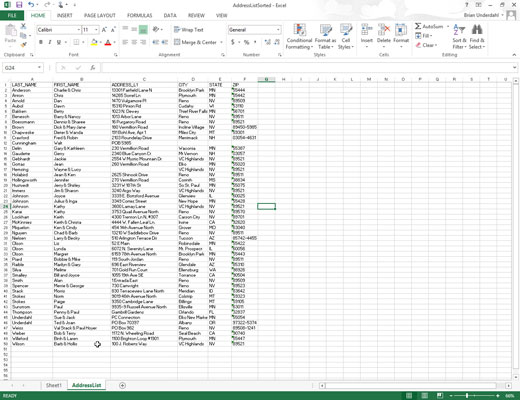
Task: Switch to the PAGE LAYOUT ribbon tab
Action: click(x=100, y=15)
